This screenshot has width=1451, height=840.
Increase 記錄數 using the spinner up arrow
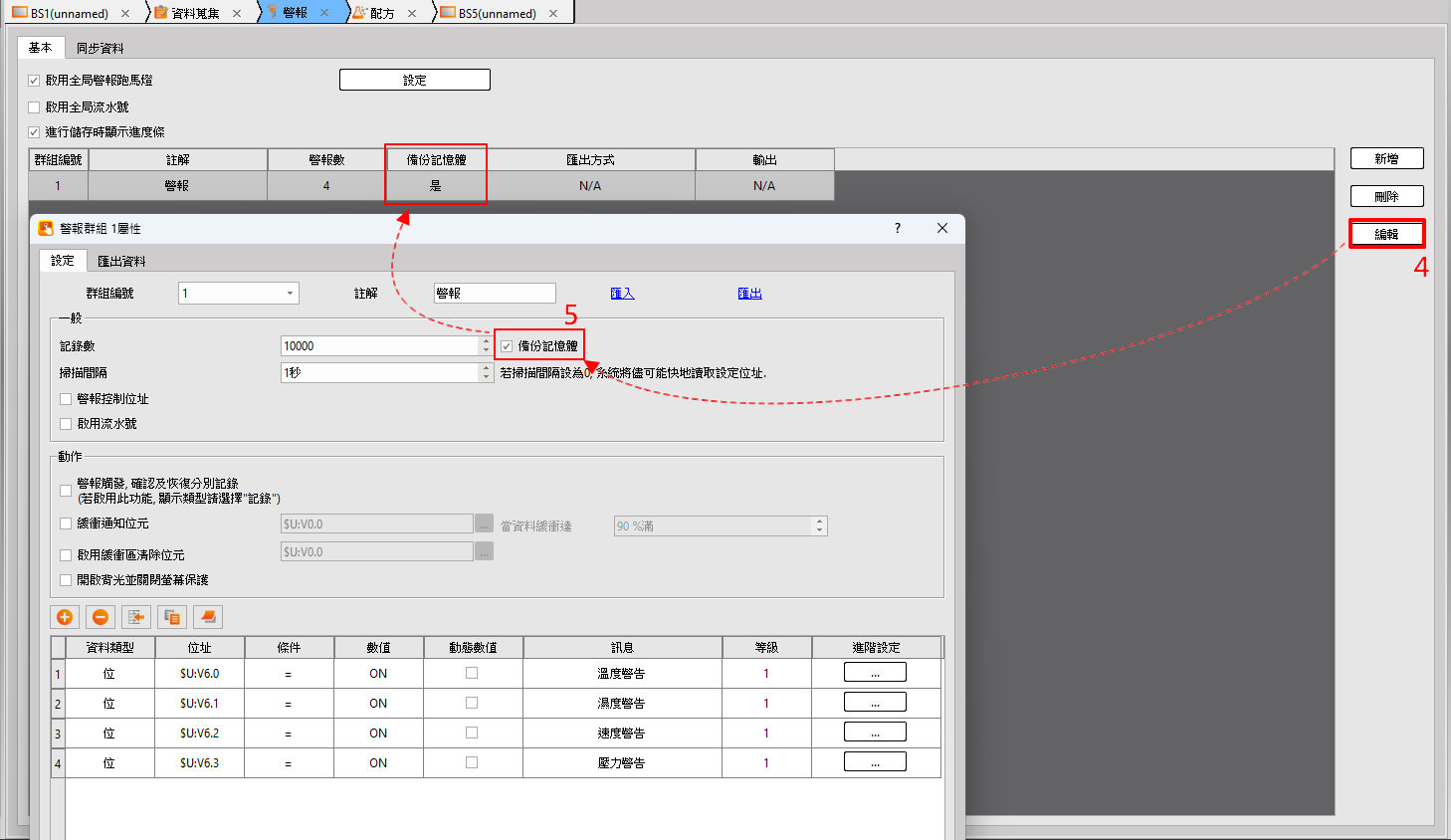pyautogui.click(x=486, y=341)
